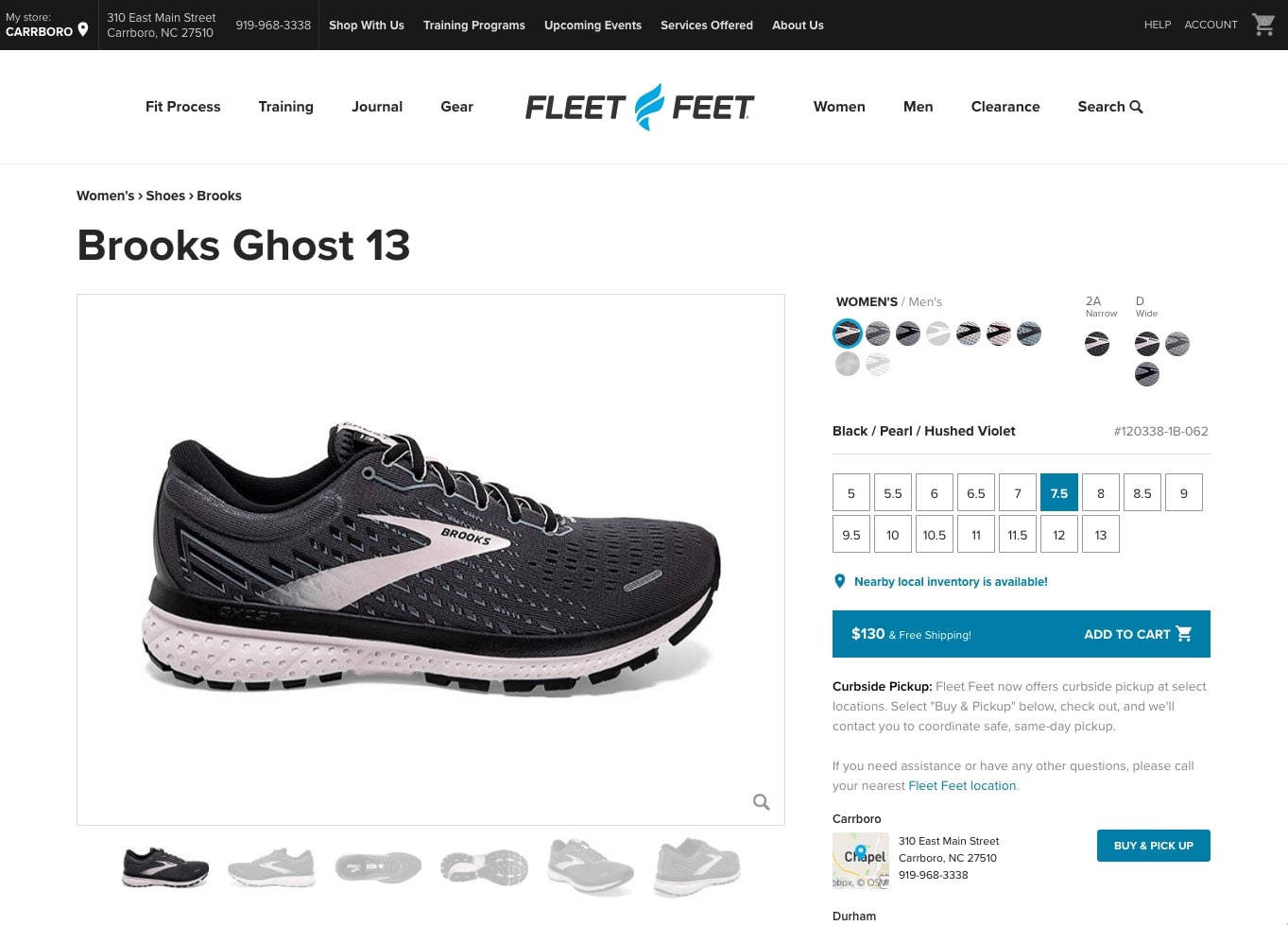Pick size 6.5 box
The image size is (1288, 925).
(976, 493)
